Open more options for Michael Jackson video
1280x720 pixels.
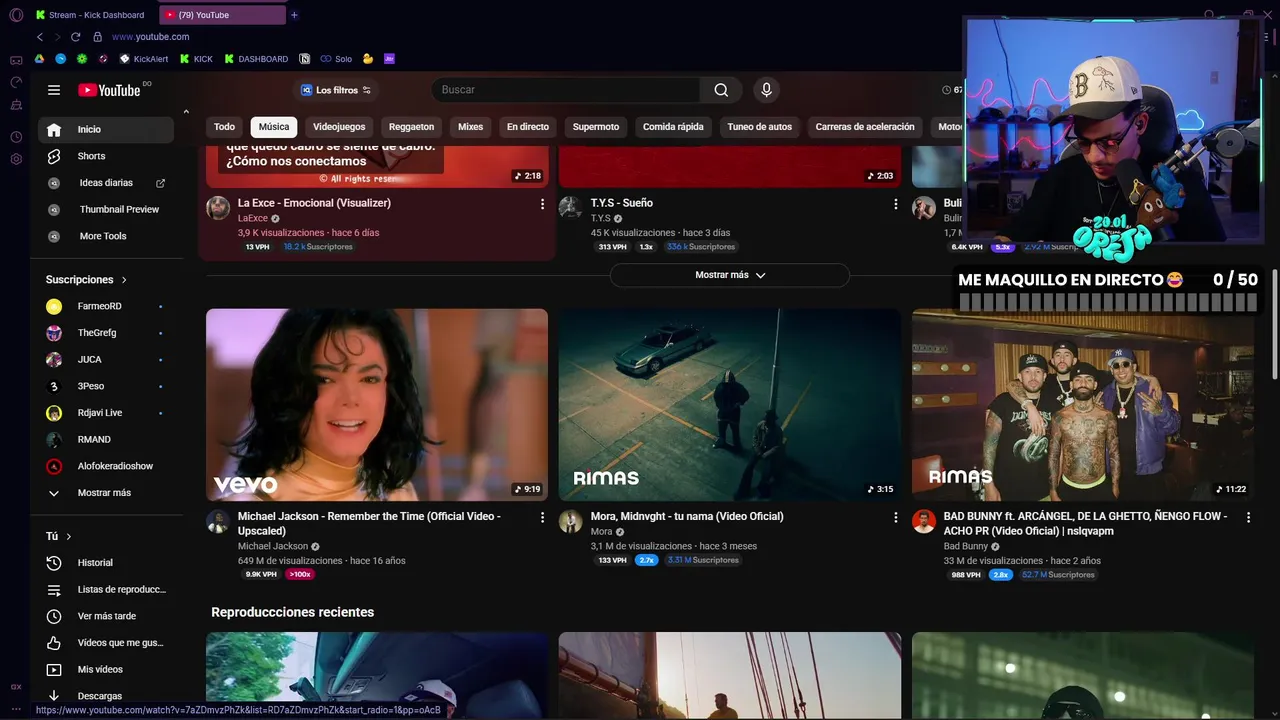coord(543,517)
